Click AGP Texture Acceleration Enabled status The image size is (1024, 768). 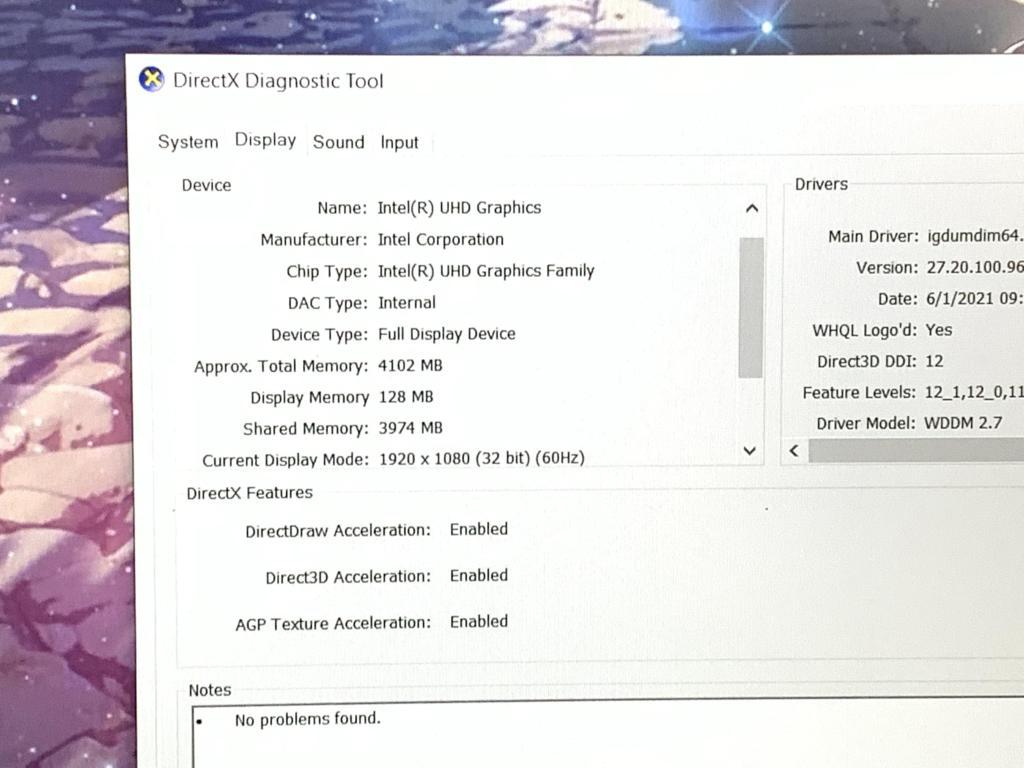coord(479,621)
